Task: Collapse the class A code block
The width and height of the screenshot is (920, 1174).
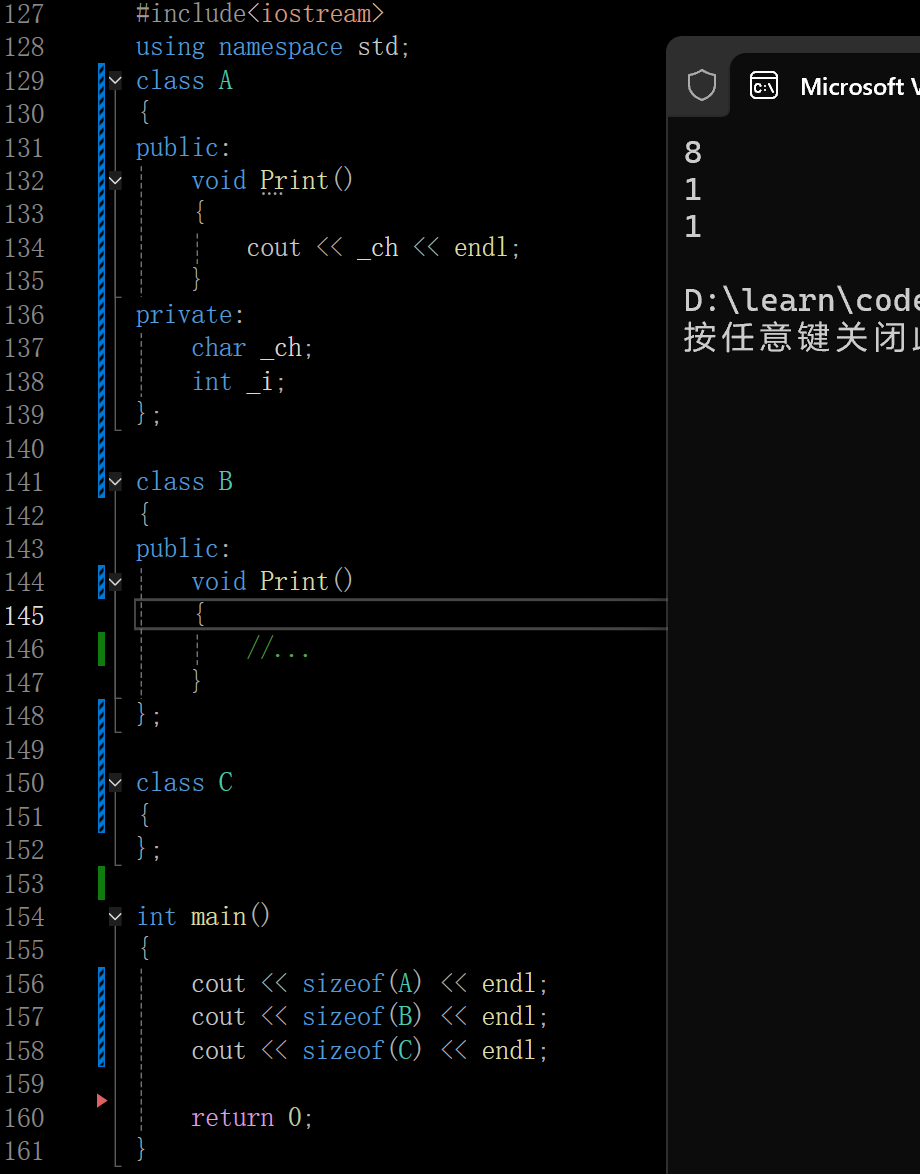Action: tap(115, 80)
